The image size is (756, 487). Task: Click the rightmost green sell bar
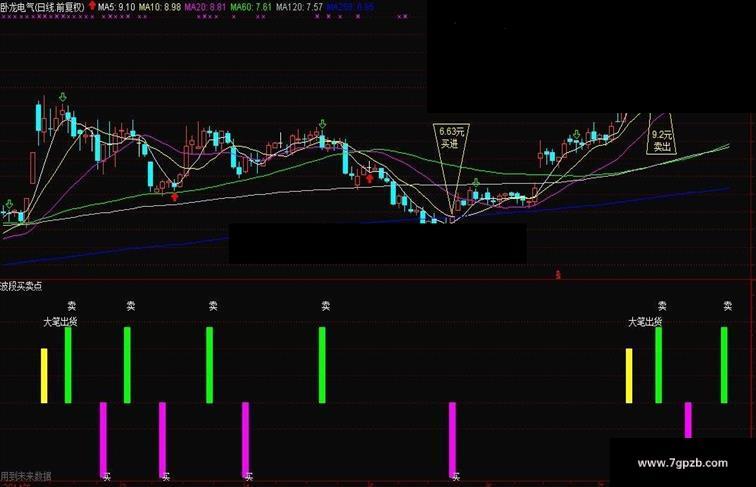click(x=724, y=365)
